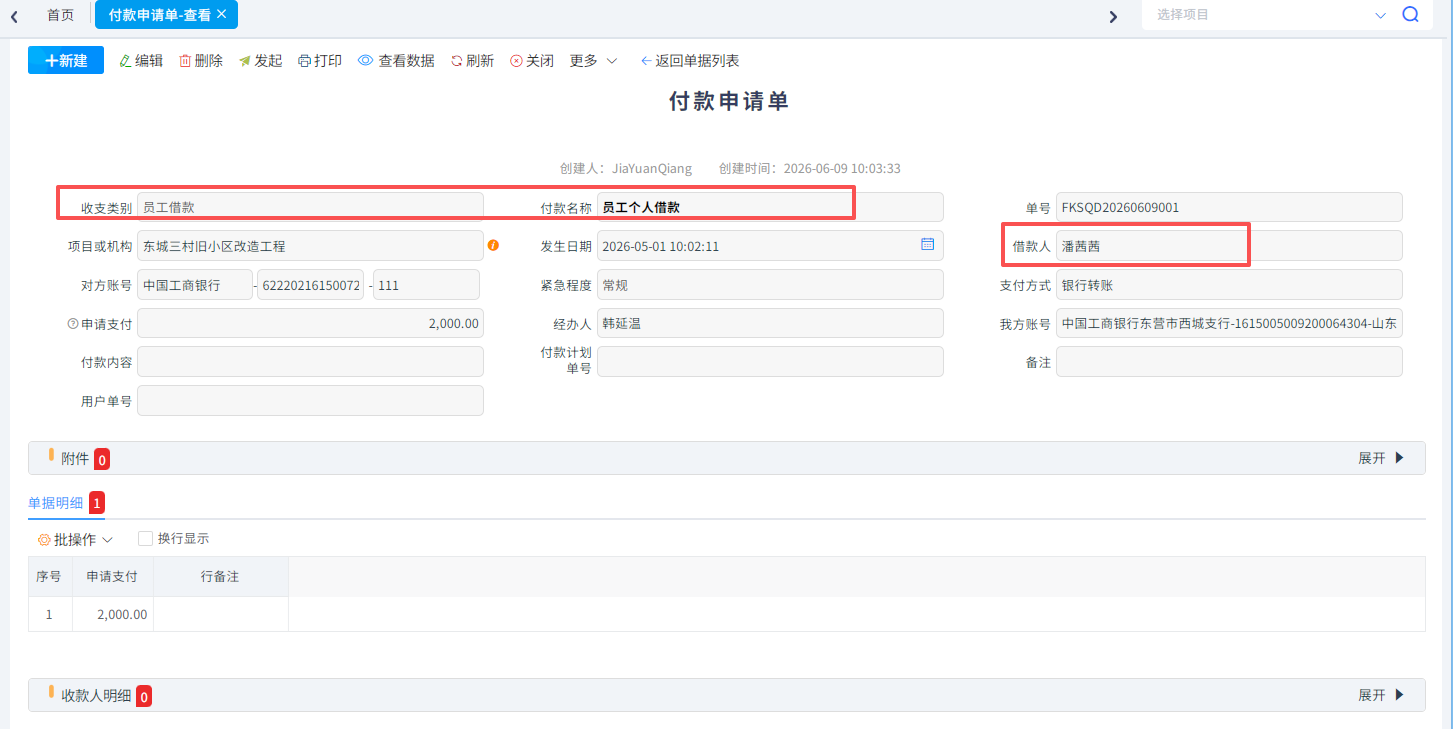Click the 用户单号 input field
This screenshot has width=1453, height=729.
tap(310, 401)
